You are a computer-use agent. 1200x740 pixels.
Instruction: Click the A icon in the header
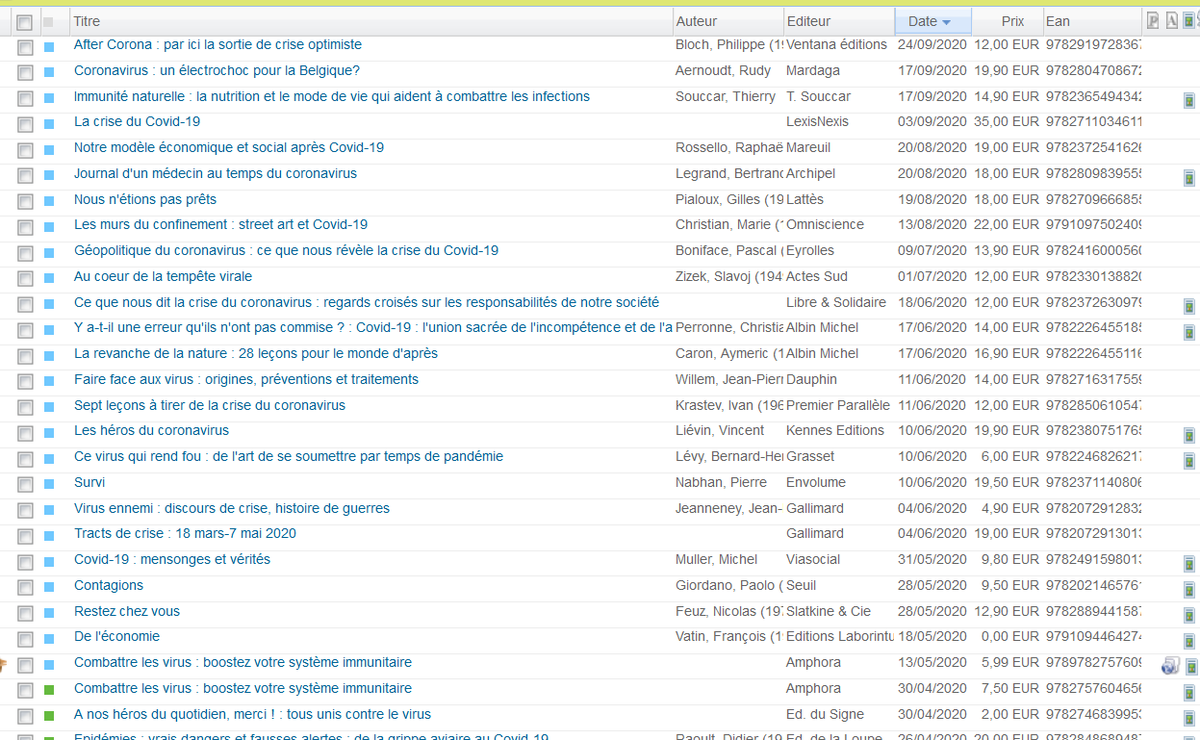(1171, 20)
